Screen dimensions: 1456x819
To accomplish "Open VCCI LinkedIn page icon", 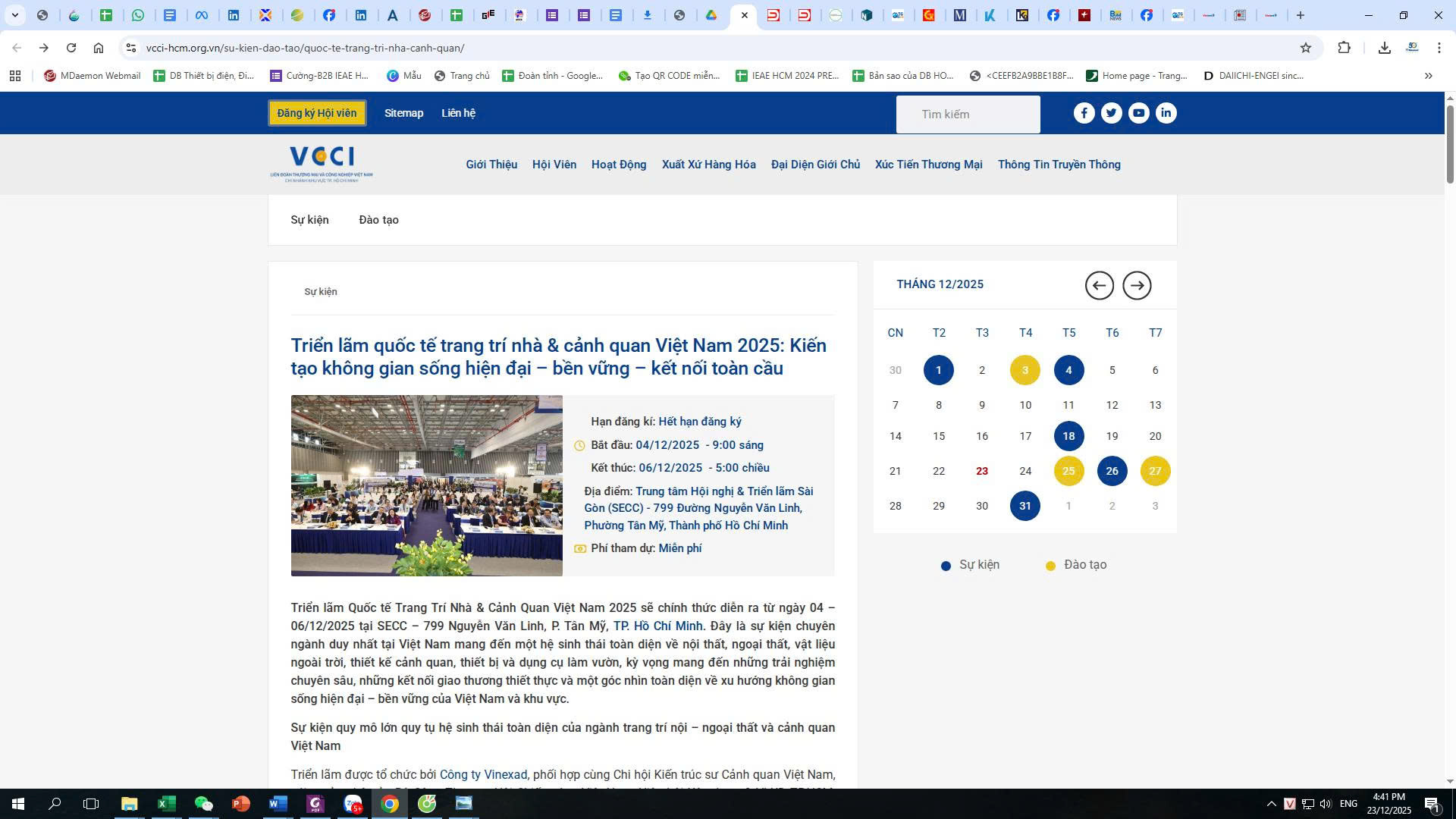I will [x=1166, y=113].
